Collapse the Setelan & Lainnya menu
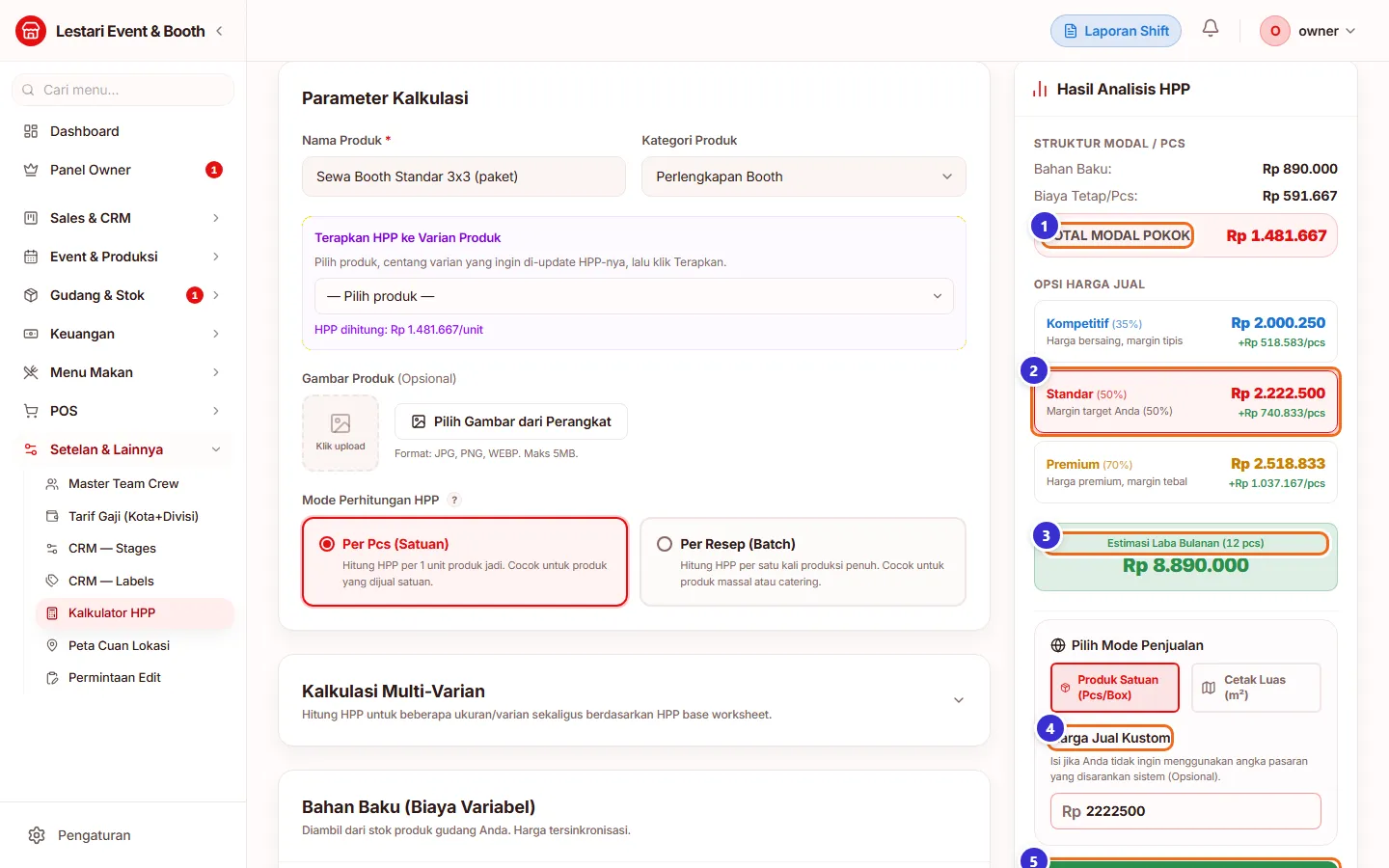Image resolution: width=1389 pixels, height=868 pixels. 123,449
